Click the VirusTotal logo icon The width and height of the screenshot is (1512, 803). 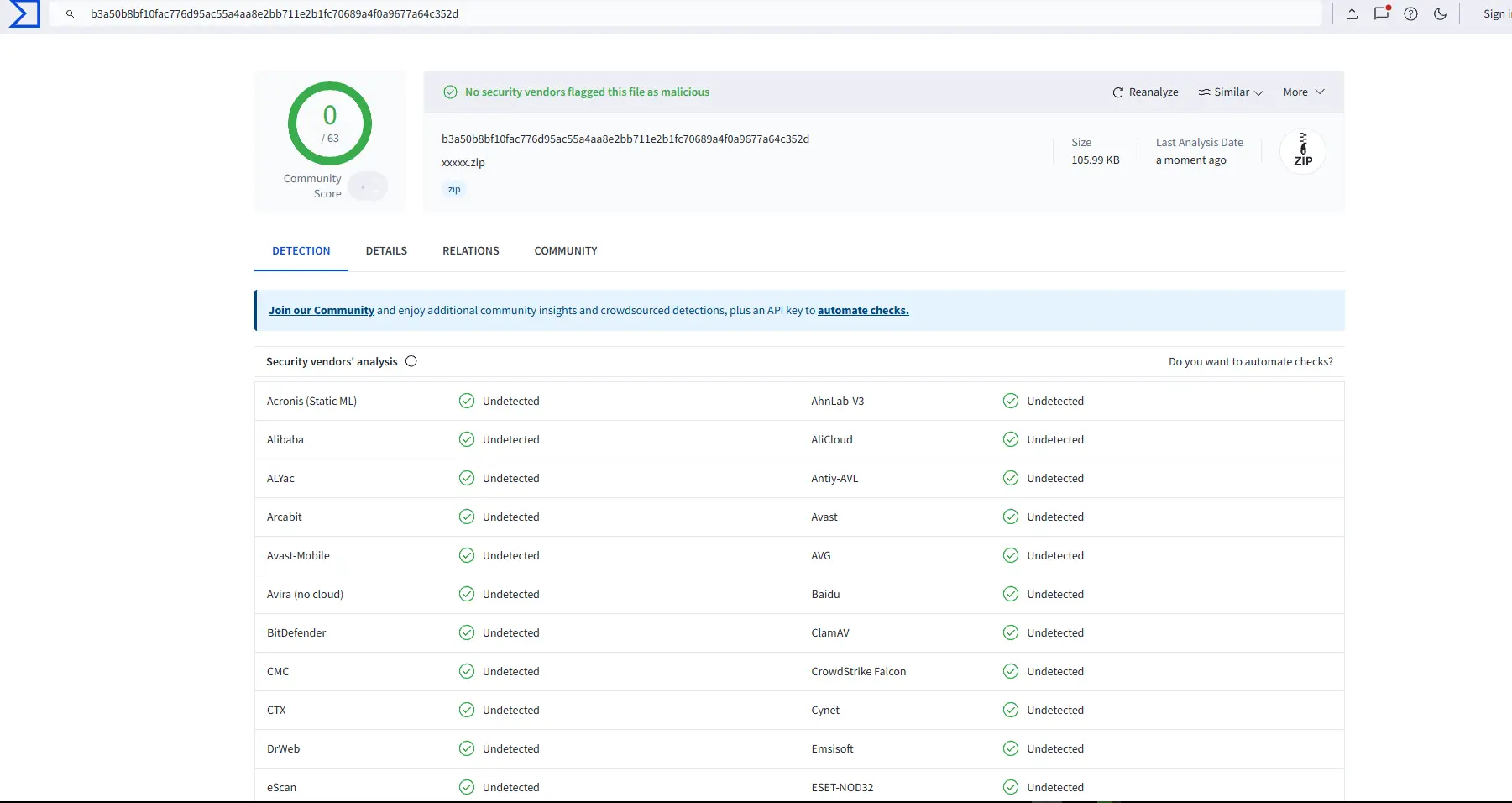click(x=24, y=13)
